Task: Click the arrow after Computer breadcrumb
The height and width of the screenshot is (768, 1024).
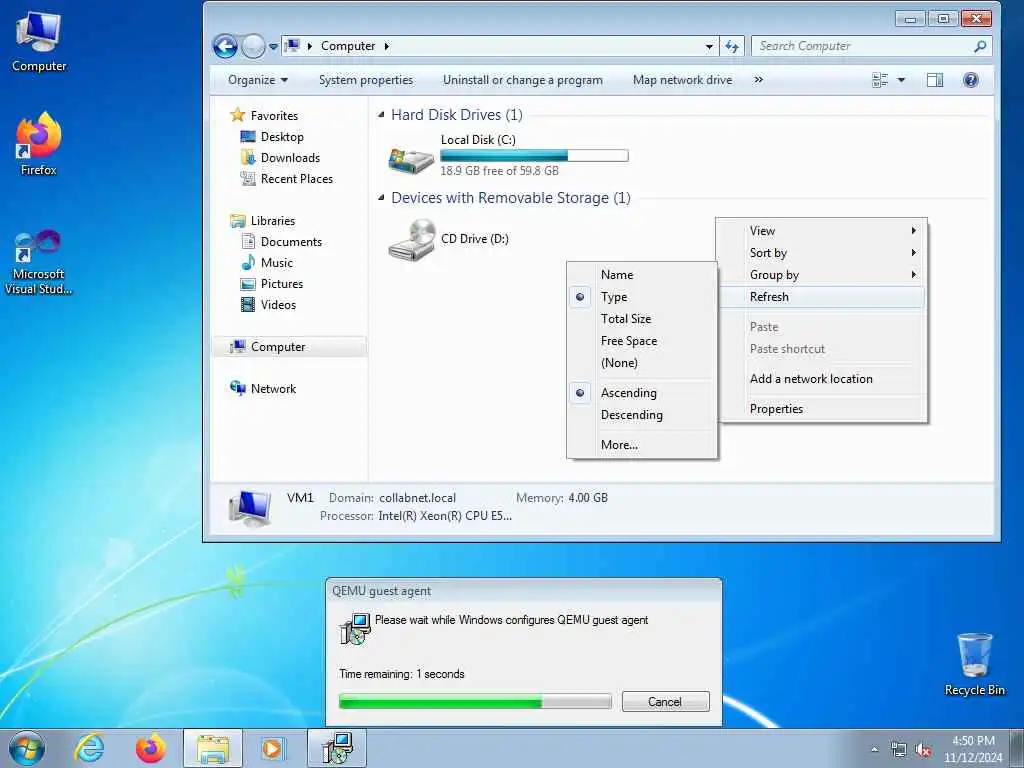Action: pos(387,46)
